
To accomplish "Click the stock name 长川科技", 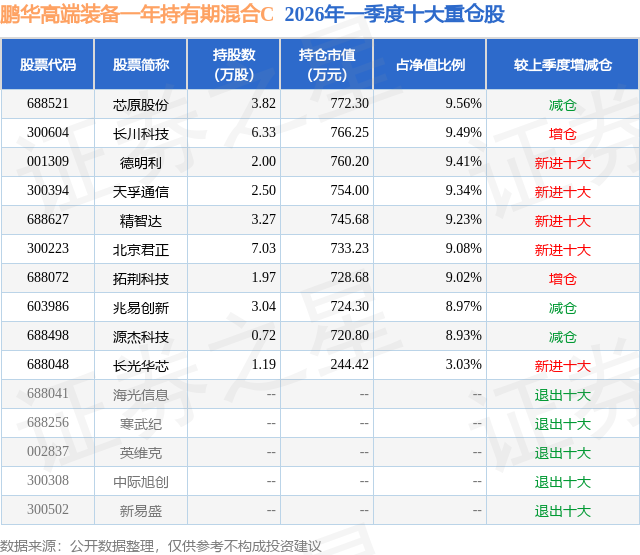I will coord(141,134).
